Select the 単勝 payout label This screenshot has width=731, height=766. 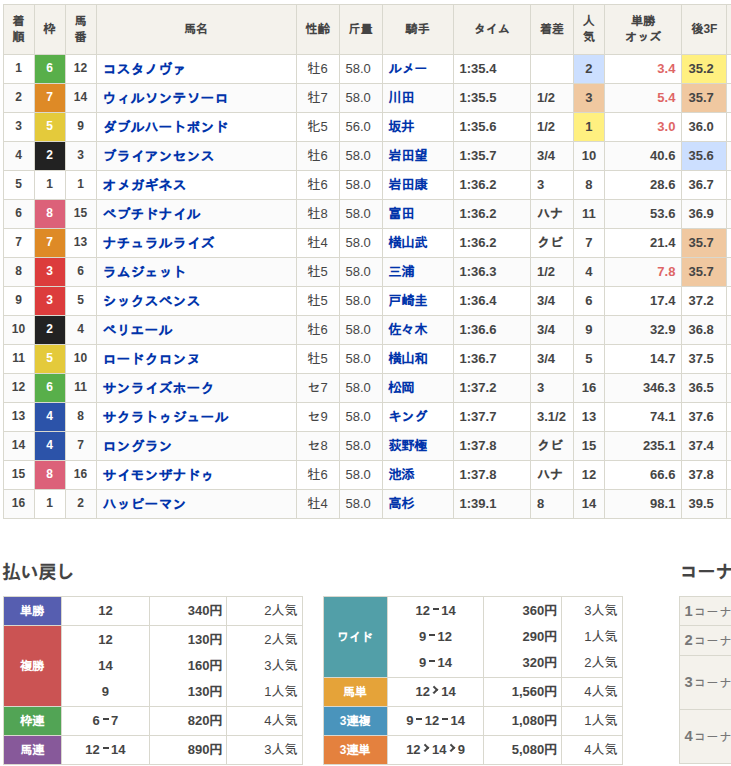pyautogui.click(x=32, y=611)
